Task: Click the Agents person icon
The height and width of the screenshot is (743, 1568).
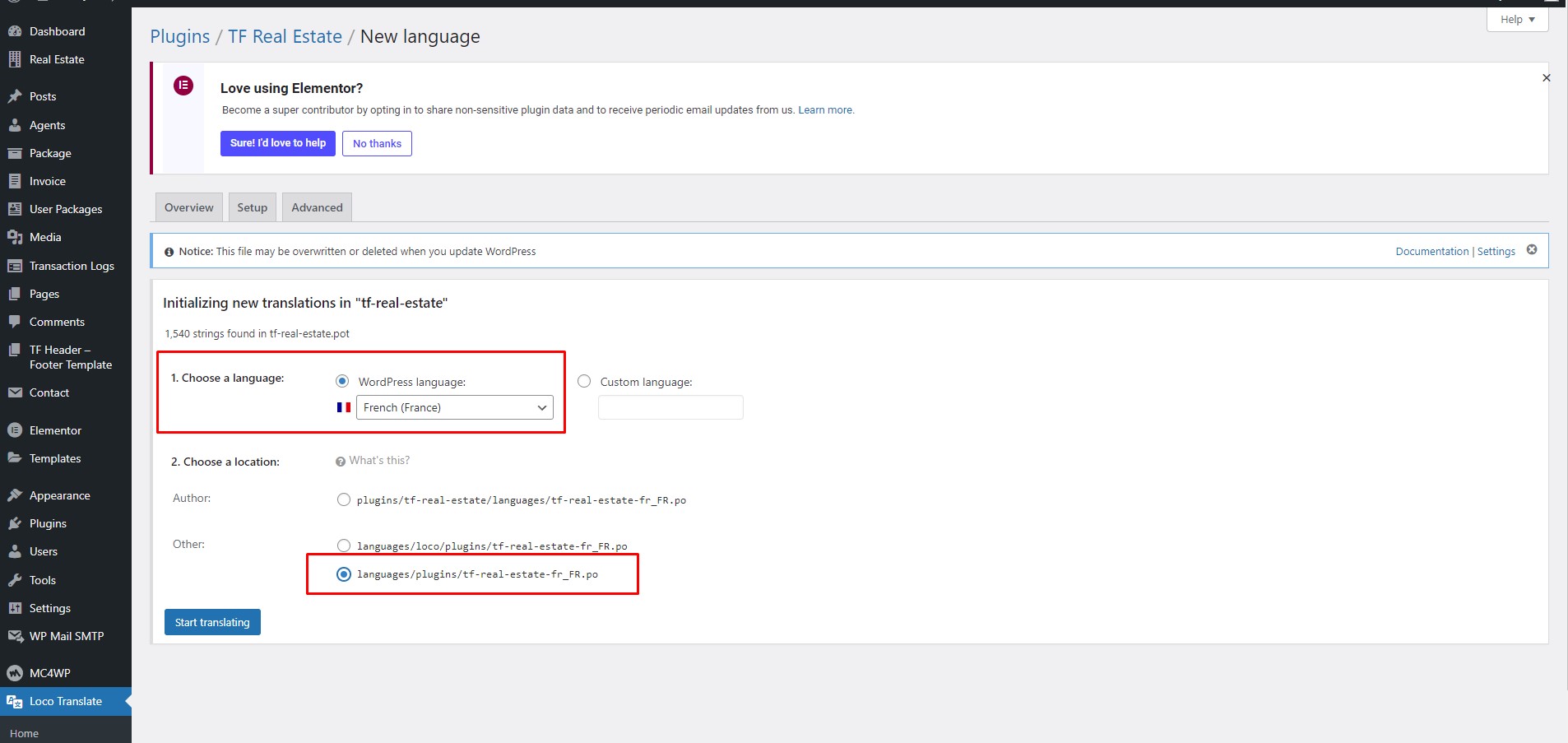Action: (15, 125)
